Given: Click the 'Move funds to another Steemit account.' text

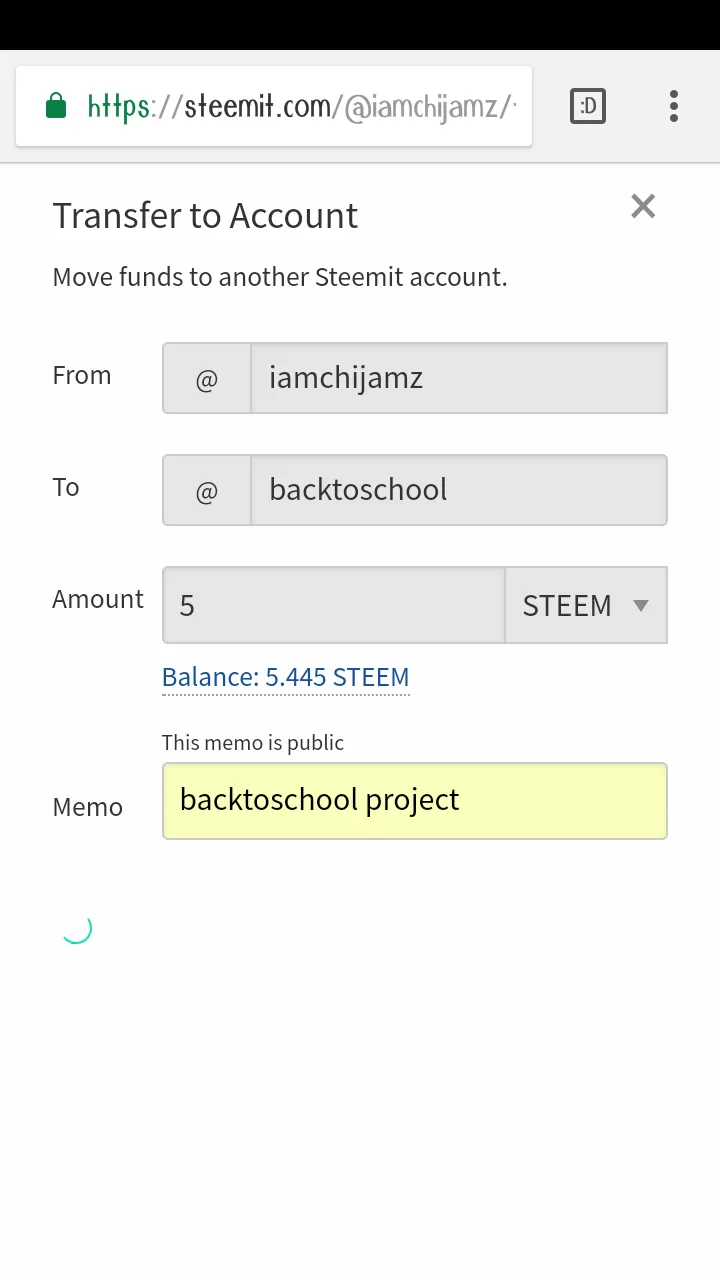Looking at the screenshot, I should coord(280,277).
